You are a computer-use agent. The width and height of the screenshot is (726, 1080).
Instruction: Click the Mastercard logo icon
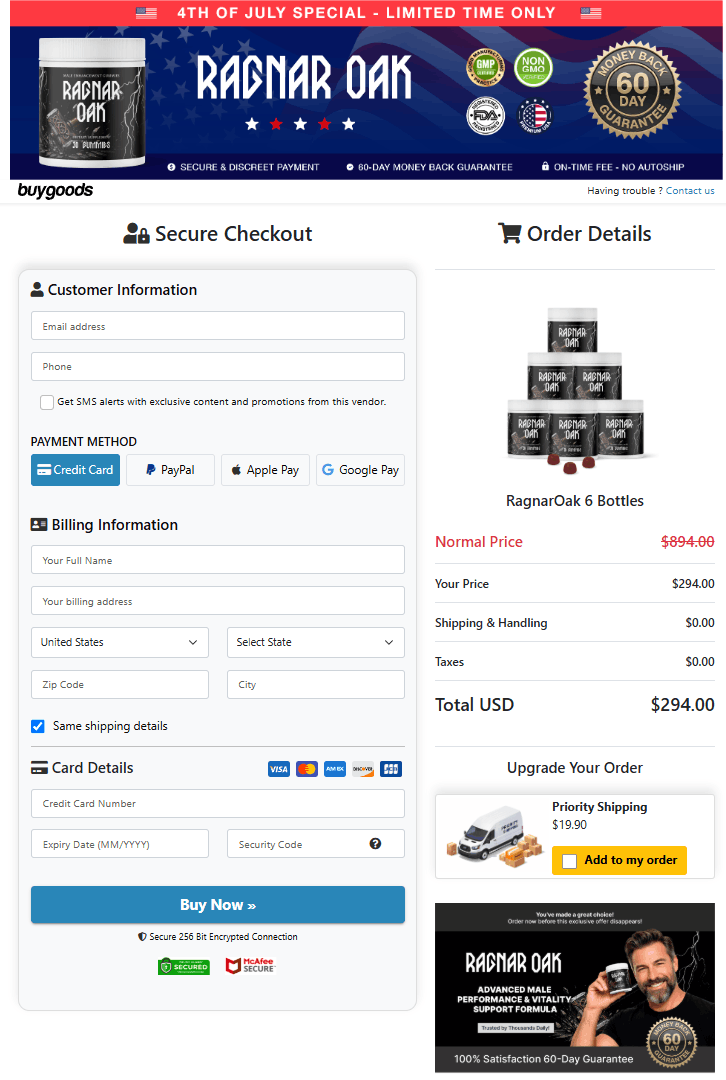[307, 769]
